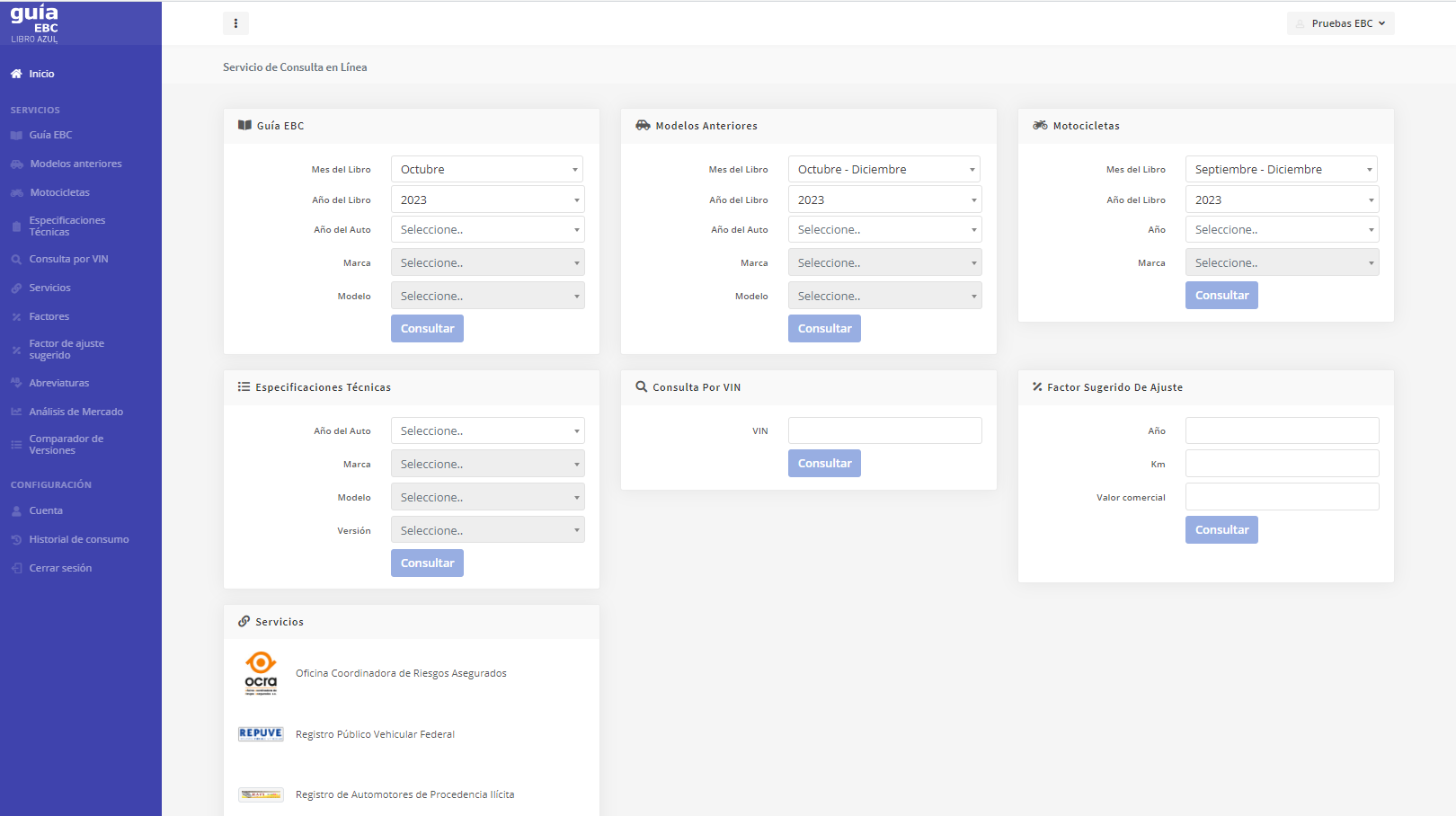Go to Historial de consumo

point(78,539)
